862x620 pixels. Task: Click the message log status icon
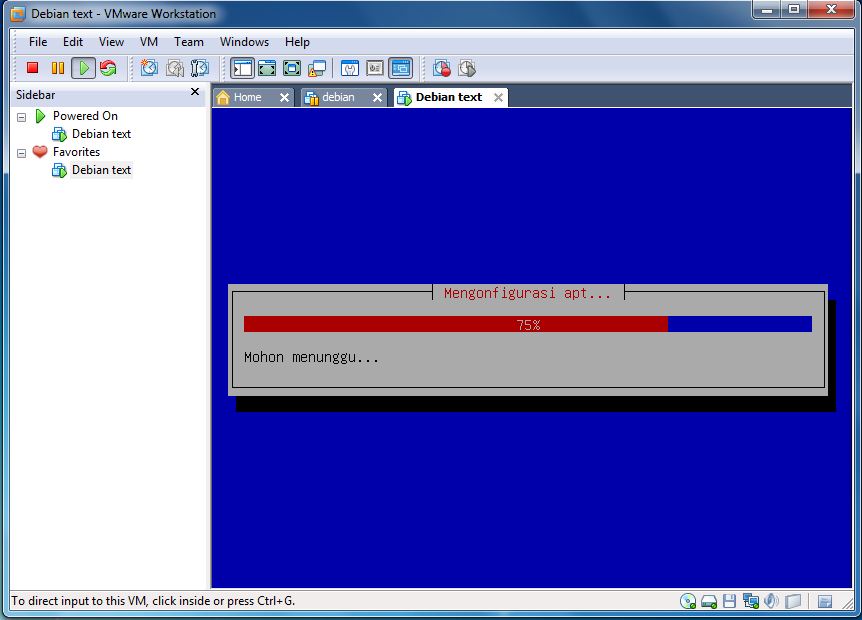(825, 601)
